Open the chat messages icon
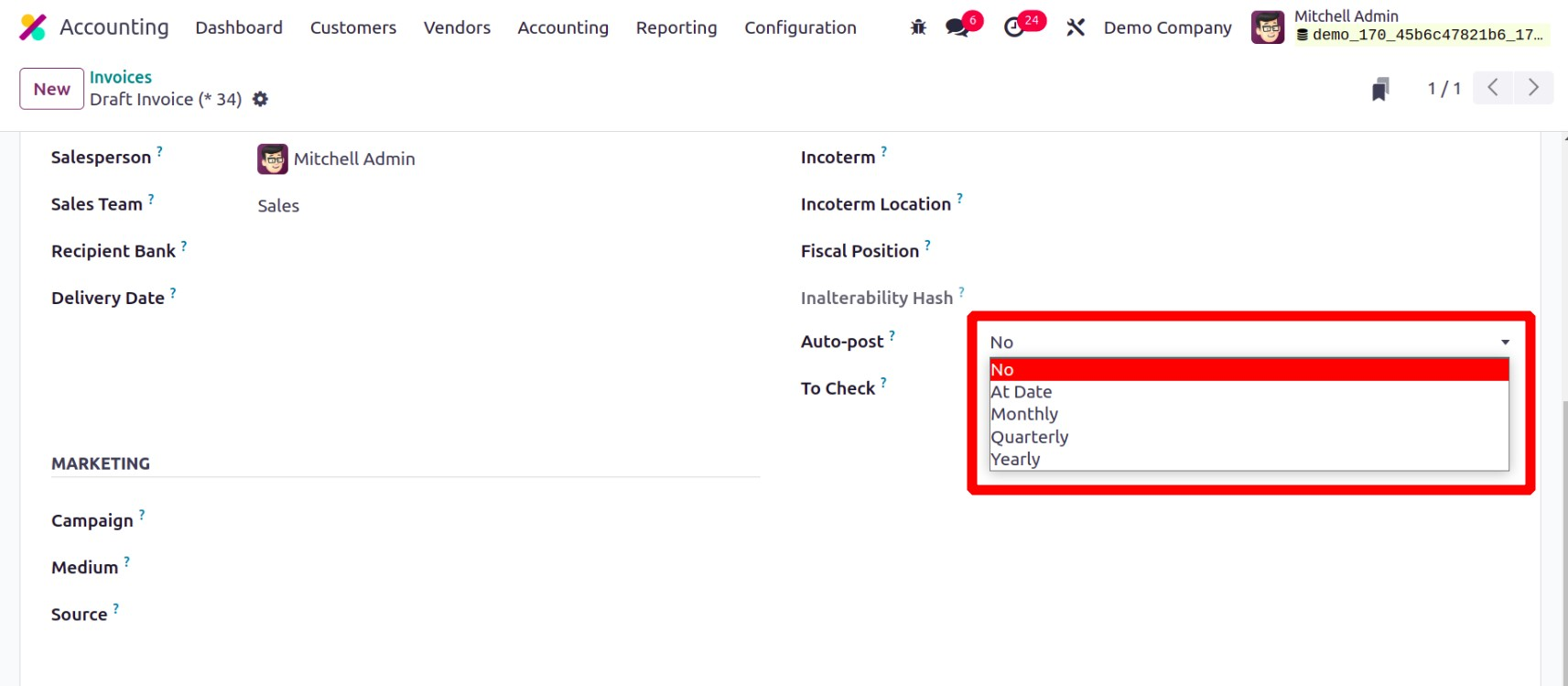Viewport: 1568px width, 686px height. click(x=957, y=27)
